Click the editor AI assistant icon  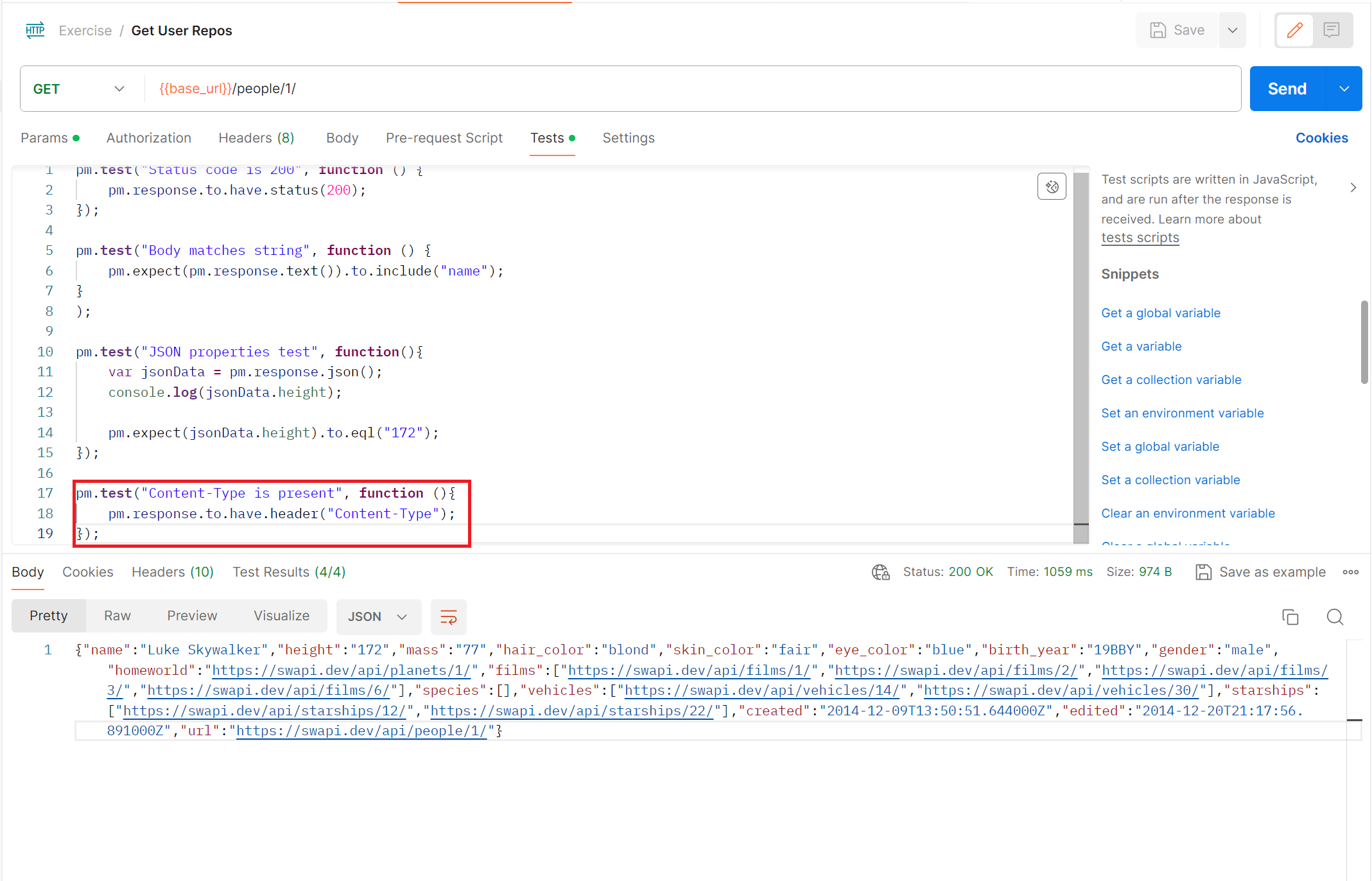[1052, 187]
